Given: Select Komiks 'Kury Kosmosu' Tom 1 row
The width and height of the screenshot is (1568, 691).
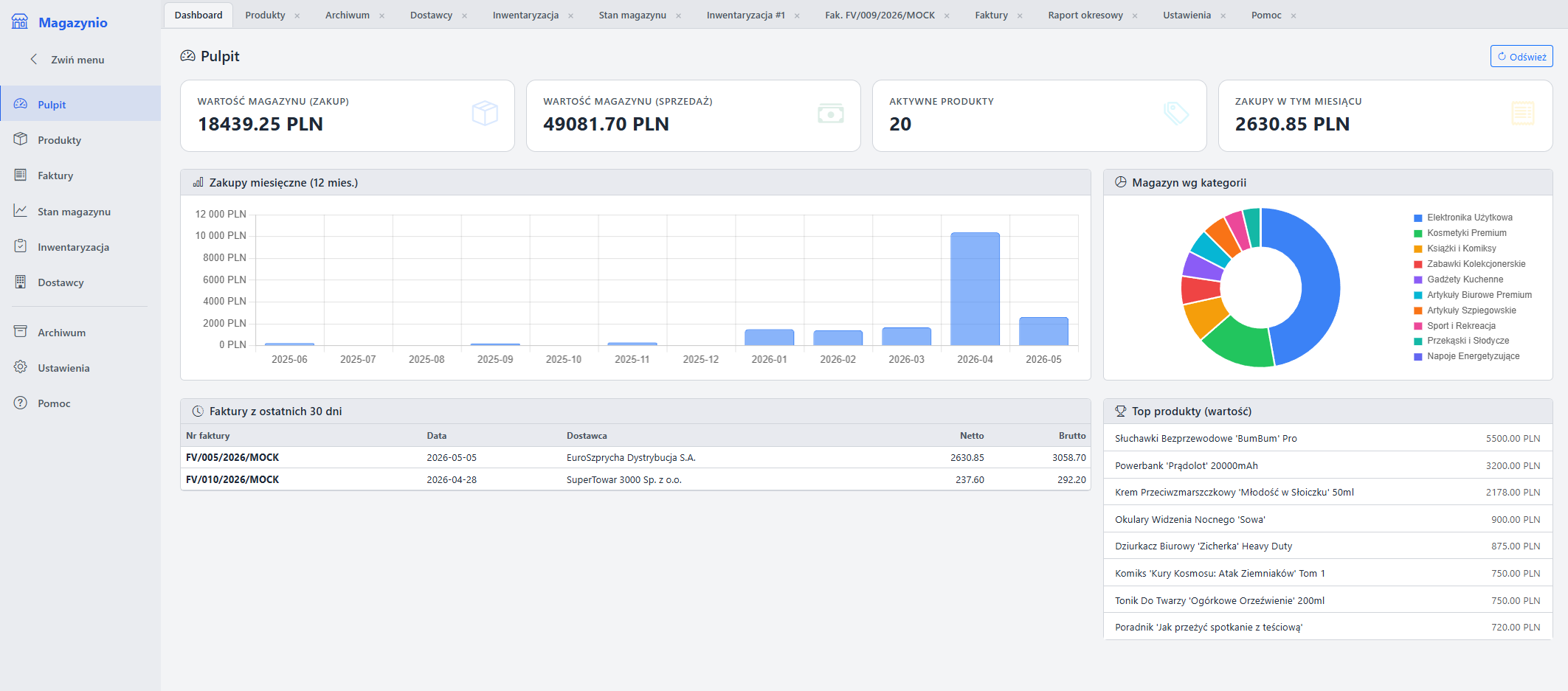Looking at the screenshot, I should 1327,573.
